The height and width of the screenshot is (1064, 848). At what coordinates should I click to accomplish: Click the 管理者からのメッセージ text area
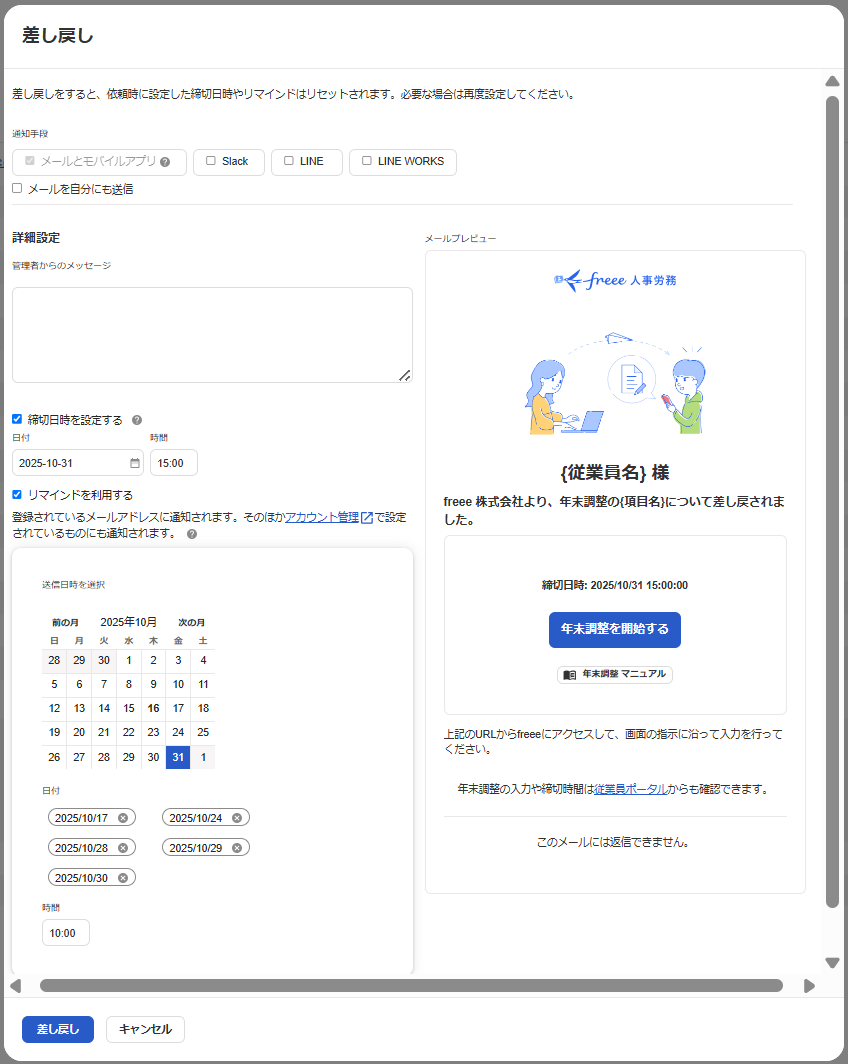click(212, 335)
